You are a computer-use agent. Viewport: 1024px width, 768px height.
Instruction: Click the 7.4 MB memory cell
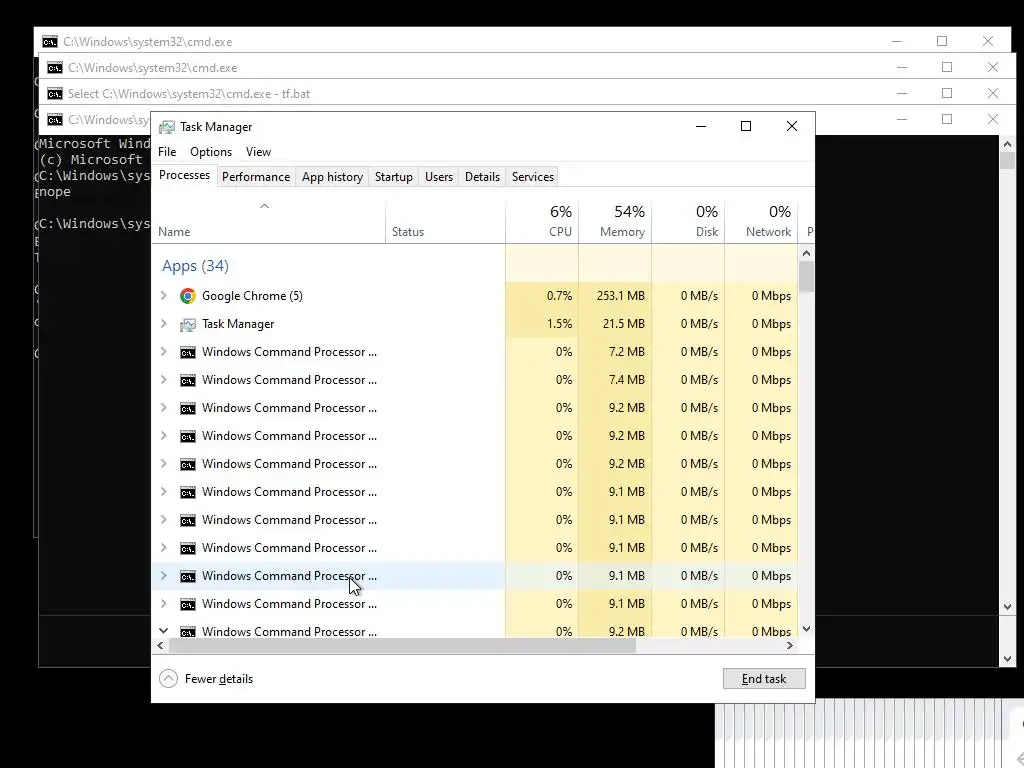[615, 379]
